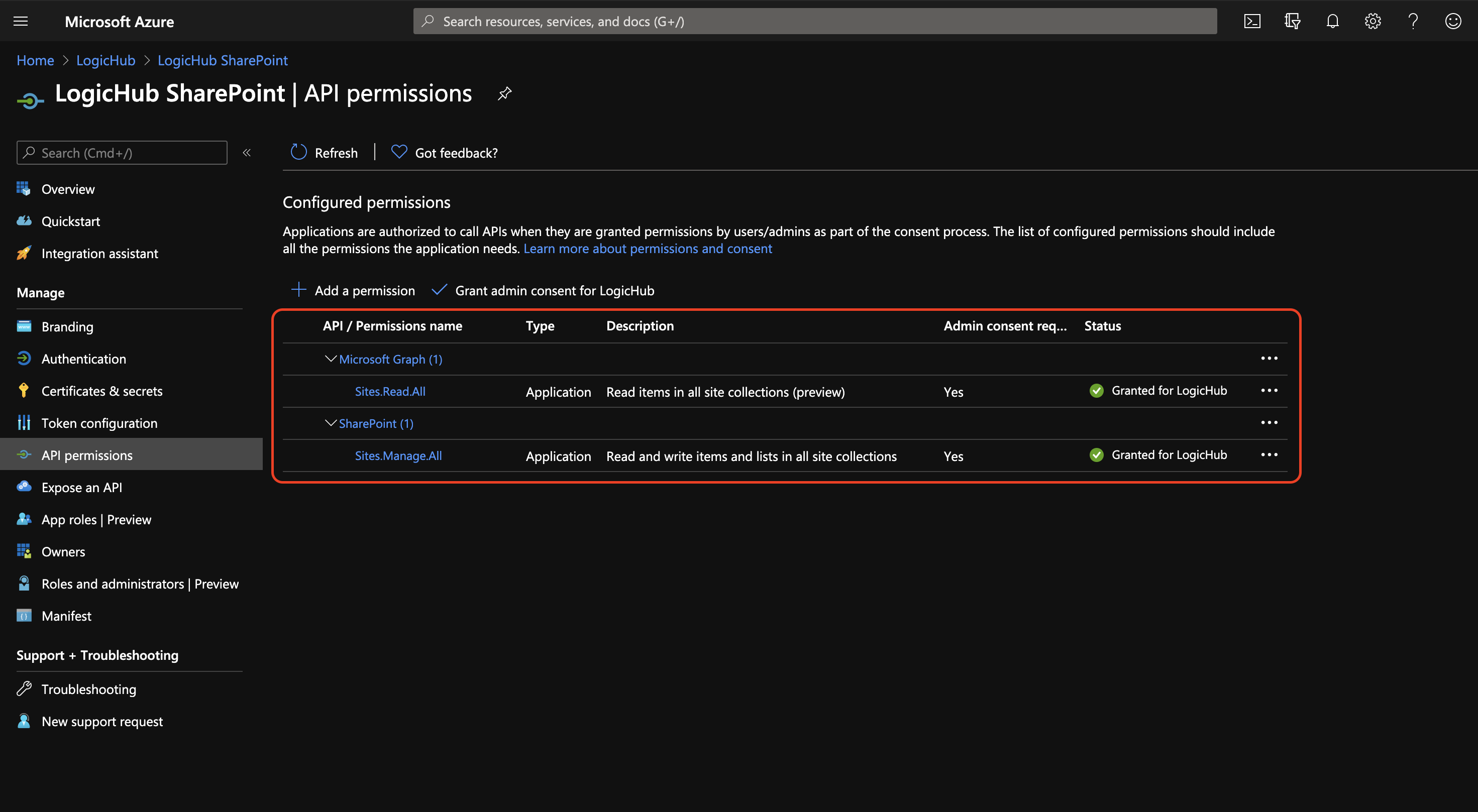Click the LogicHub SharePoint breadcrumb
The height and width of the screenshot is (812, 1478).
pos(223,60)
